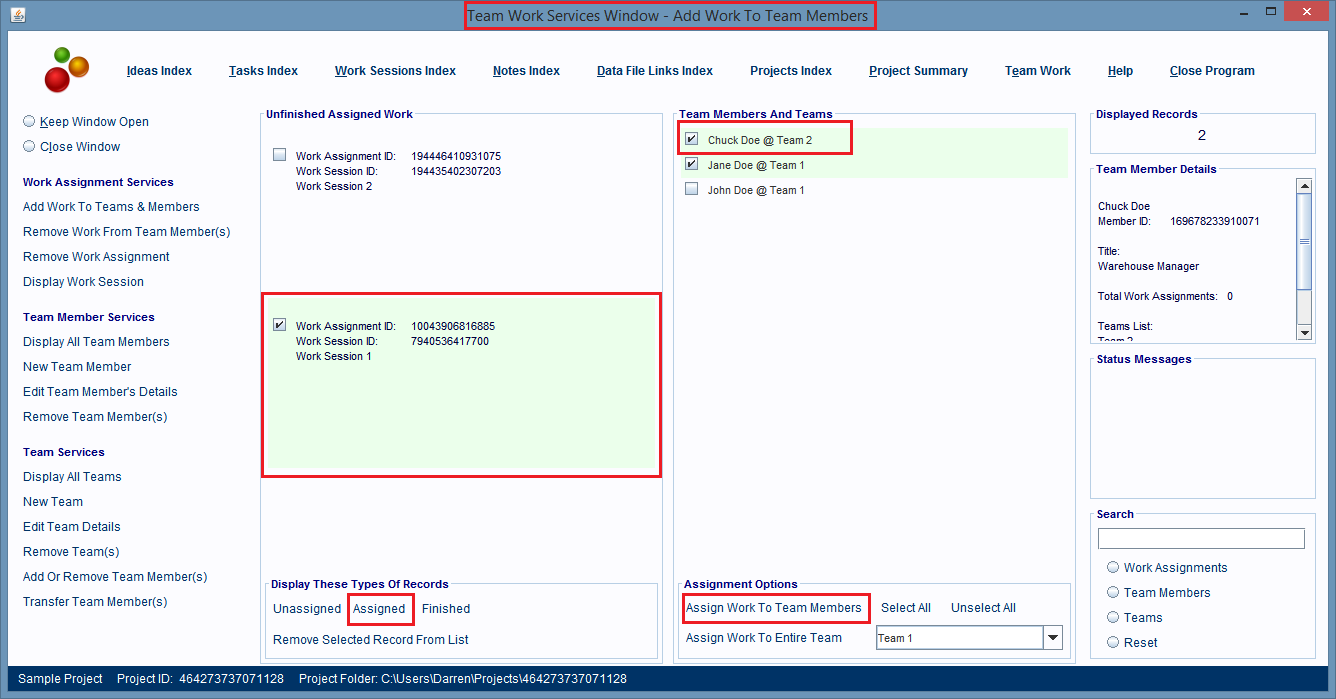Screen dimensions: 1336x699
Task: Click Add Or Remove Team Member(s)
Action: click(115, 577)
